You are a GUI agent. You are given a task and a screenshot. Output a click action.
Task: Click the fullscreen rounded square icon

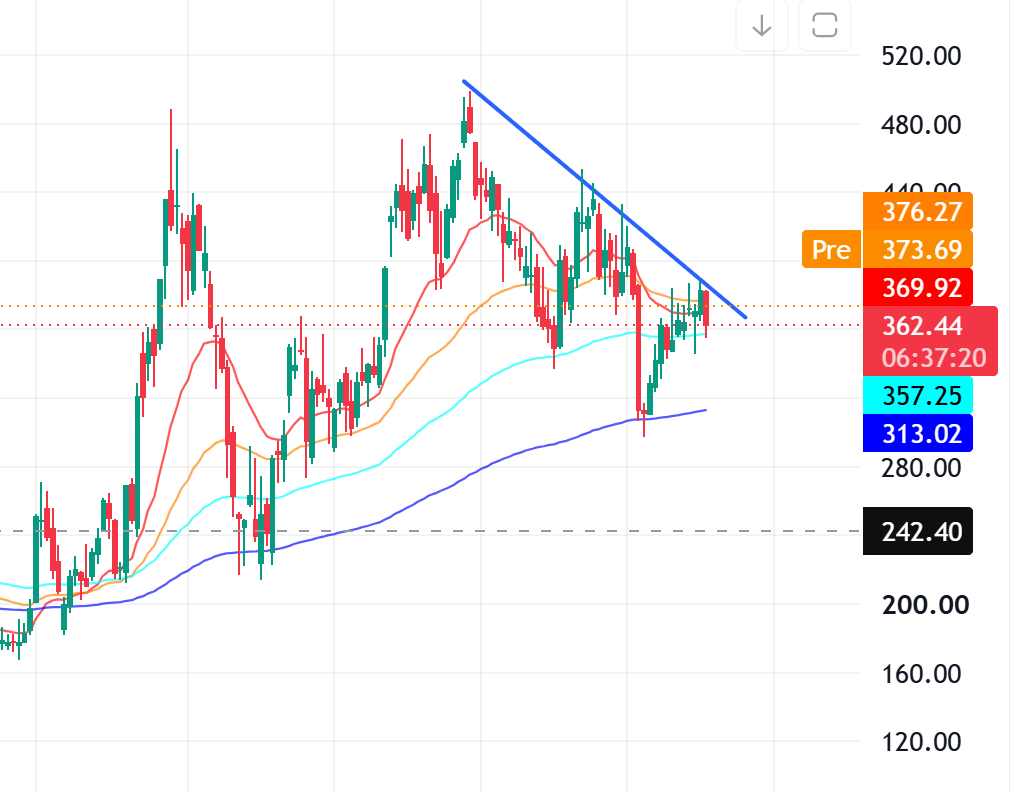[824, 26]
